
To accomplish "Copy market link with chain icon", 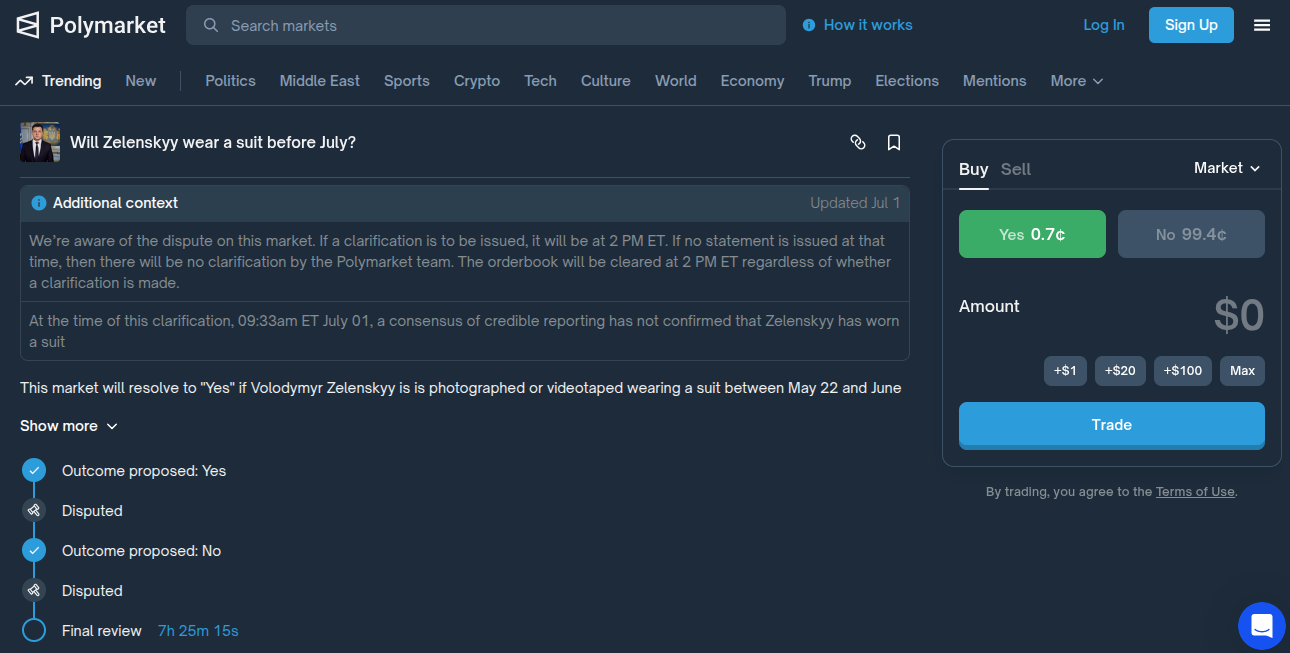I will [858, 142].
